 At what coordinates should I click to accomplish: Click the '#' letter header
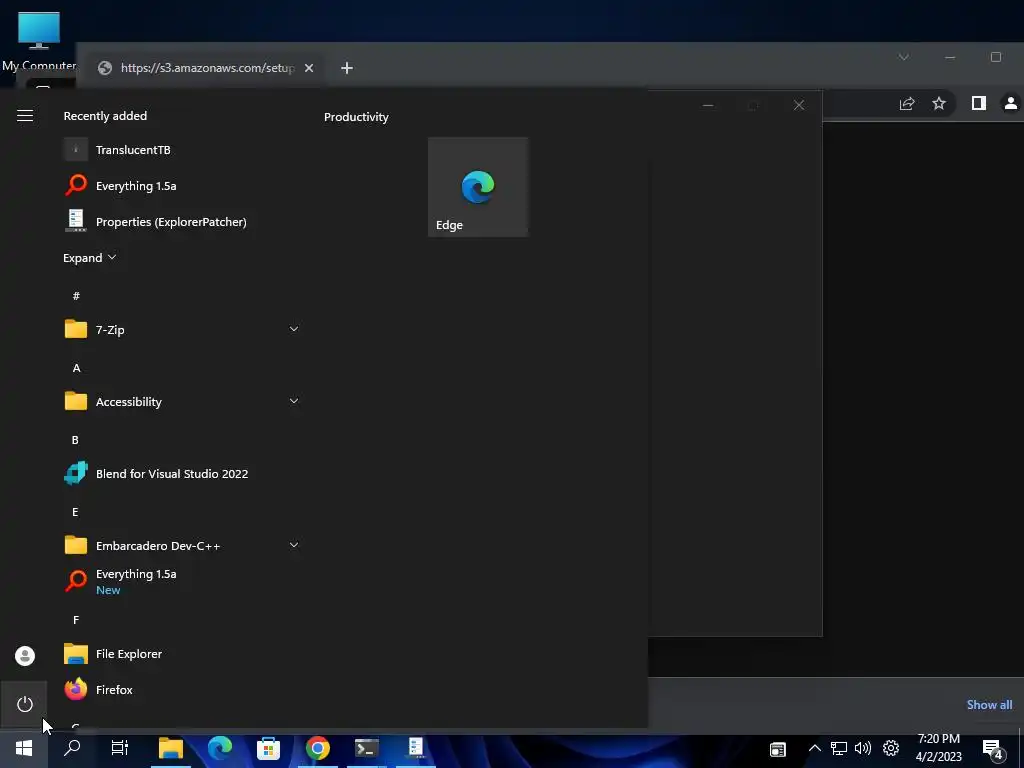coord(76,296)
